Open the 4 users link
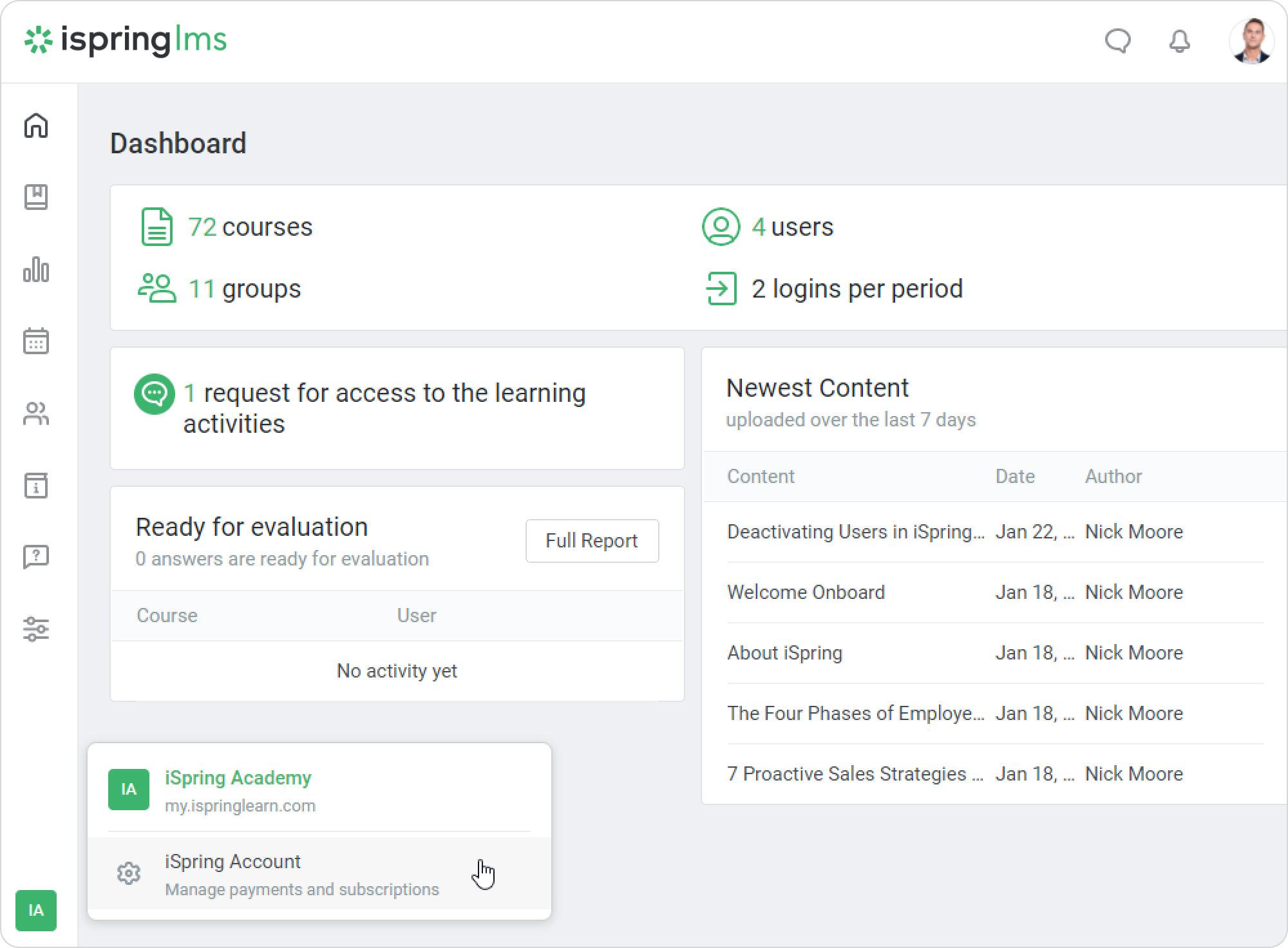1288x948 pixels. [x=792, y=227]
